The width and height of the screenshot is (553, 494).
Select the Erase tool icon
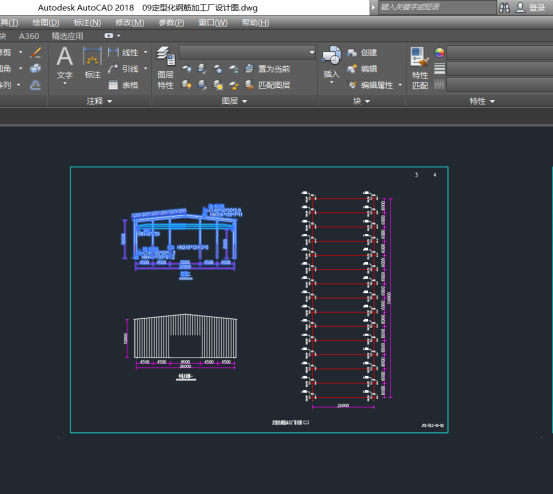pyautogui.click(x=36, y=53)
